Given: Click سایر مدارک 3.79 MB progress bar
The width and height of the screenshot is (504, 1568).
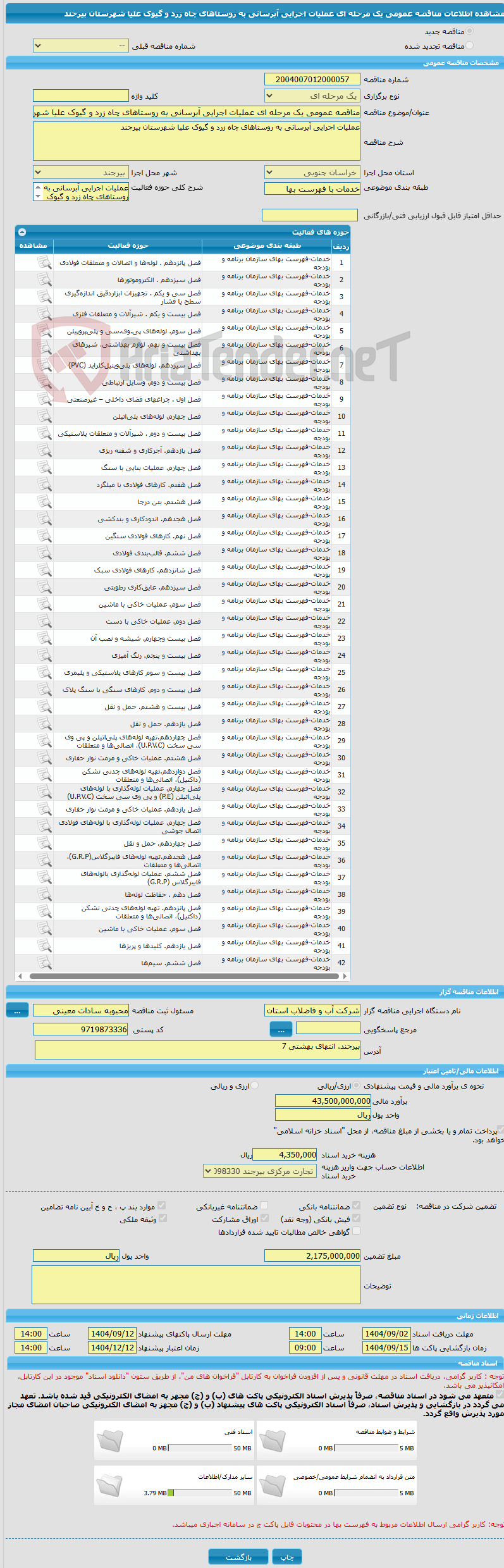Looking at the screenshot, I should (x=200, y=1493).
